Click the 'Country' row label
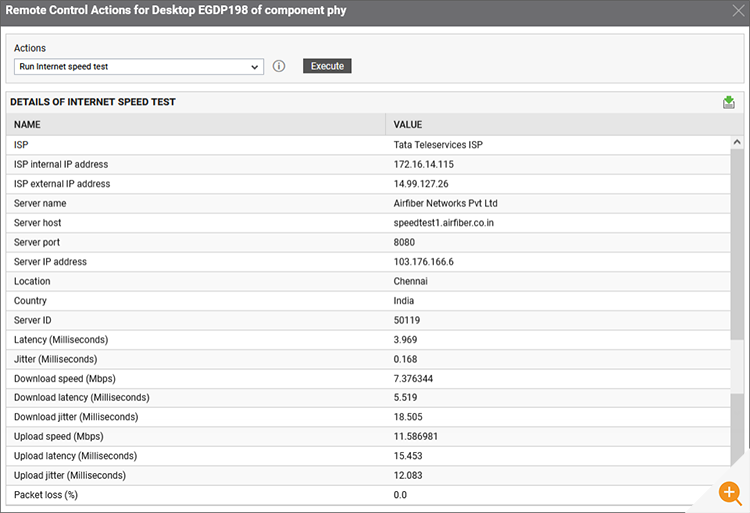750x513 pixels. point(30,301)
